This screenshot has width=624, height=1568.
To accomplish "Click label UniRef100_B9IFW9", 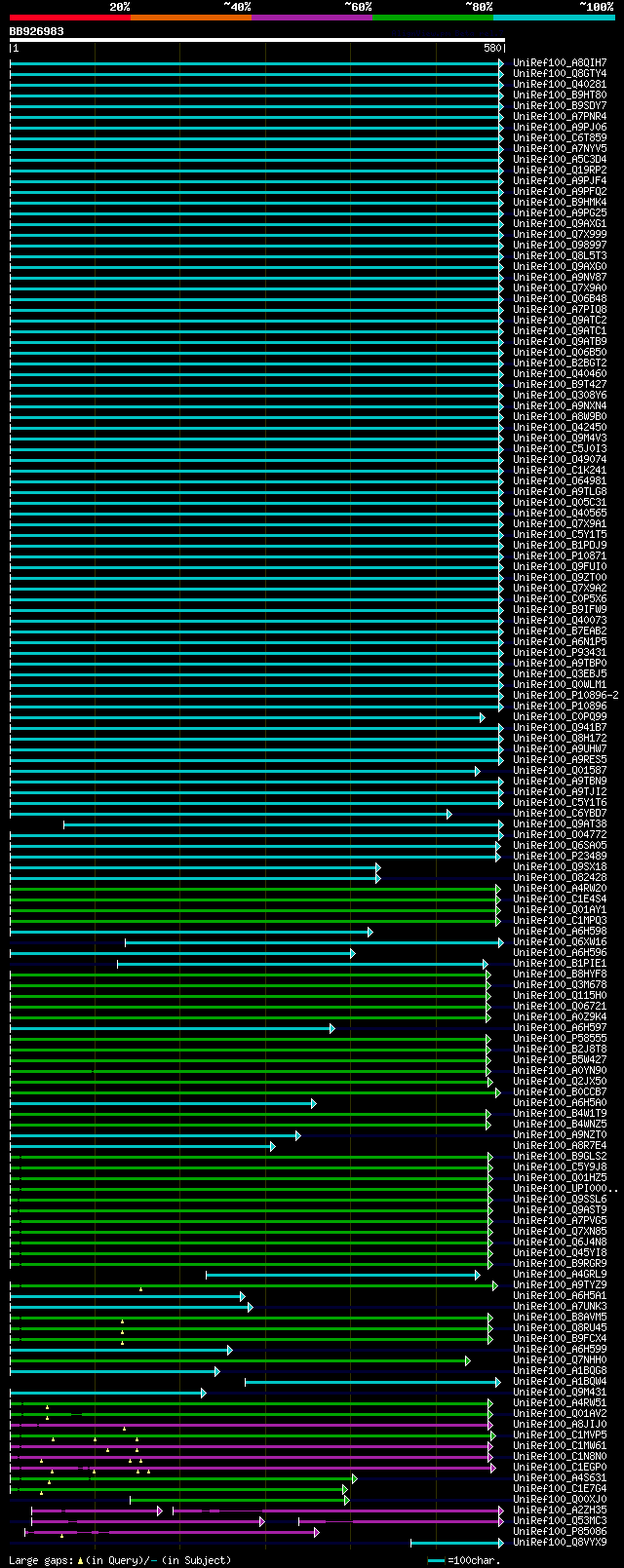I will pos(560,610).
